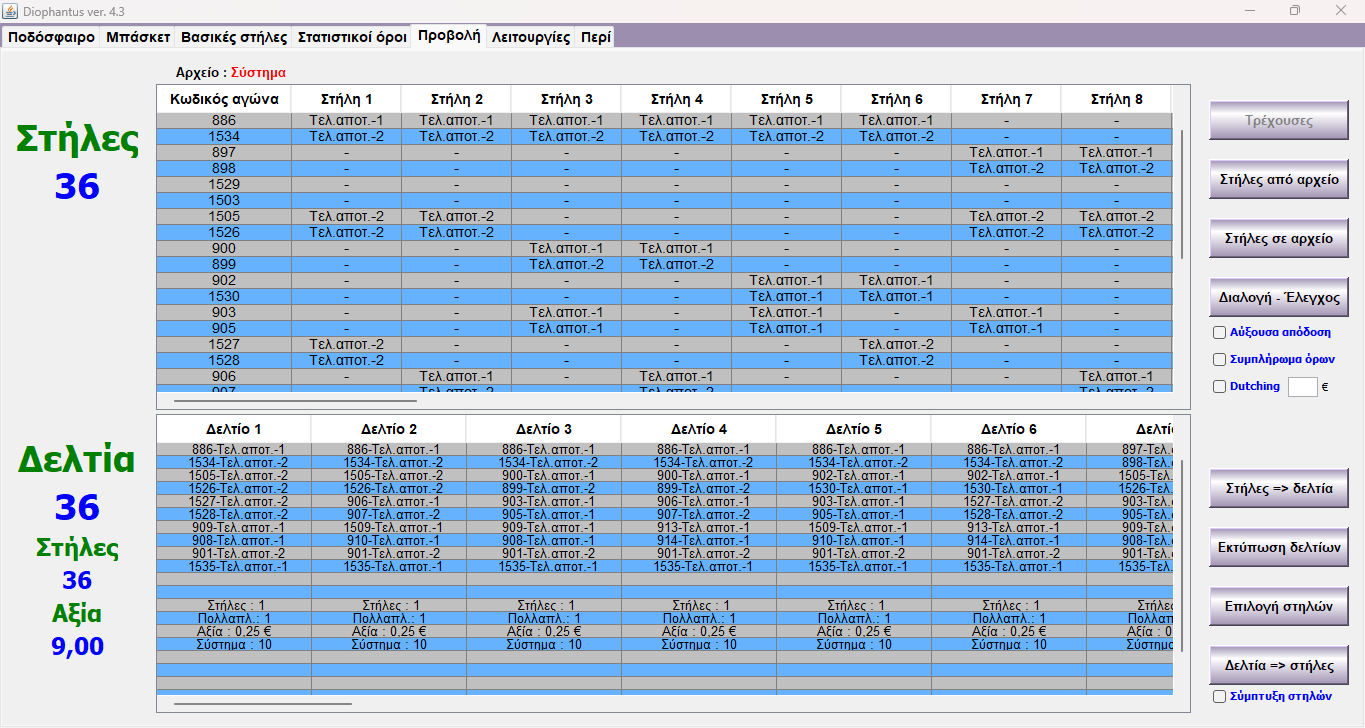Enable the Dutching checkbox
The image size is (1365, 728).
1219,387
